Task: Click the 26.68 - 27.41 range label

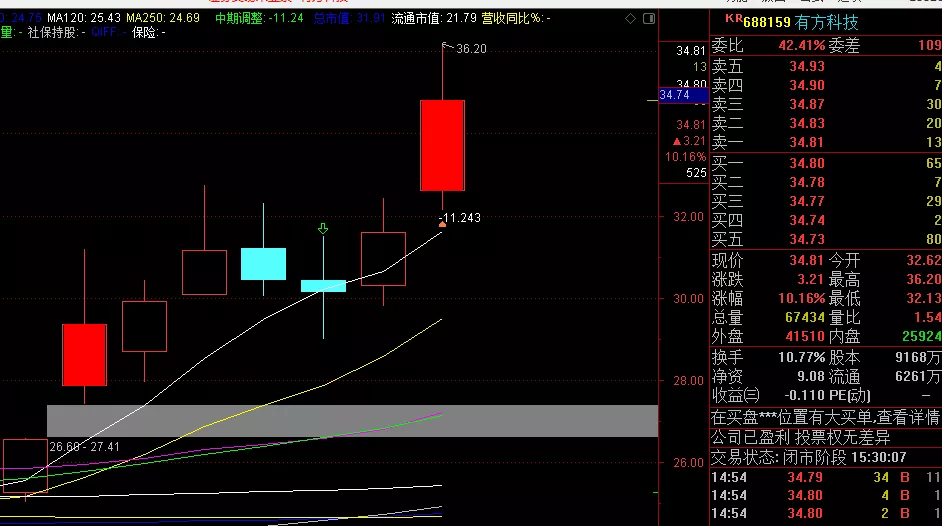Action: (85, 447)
